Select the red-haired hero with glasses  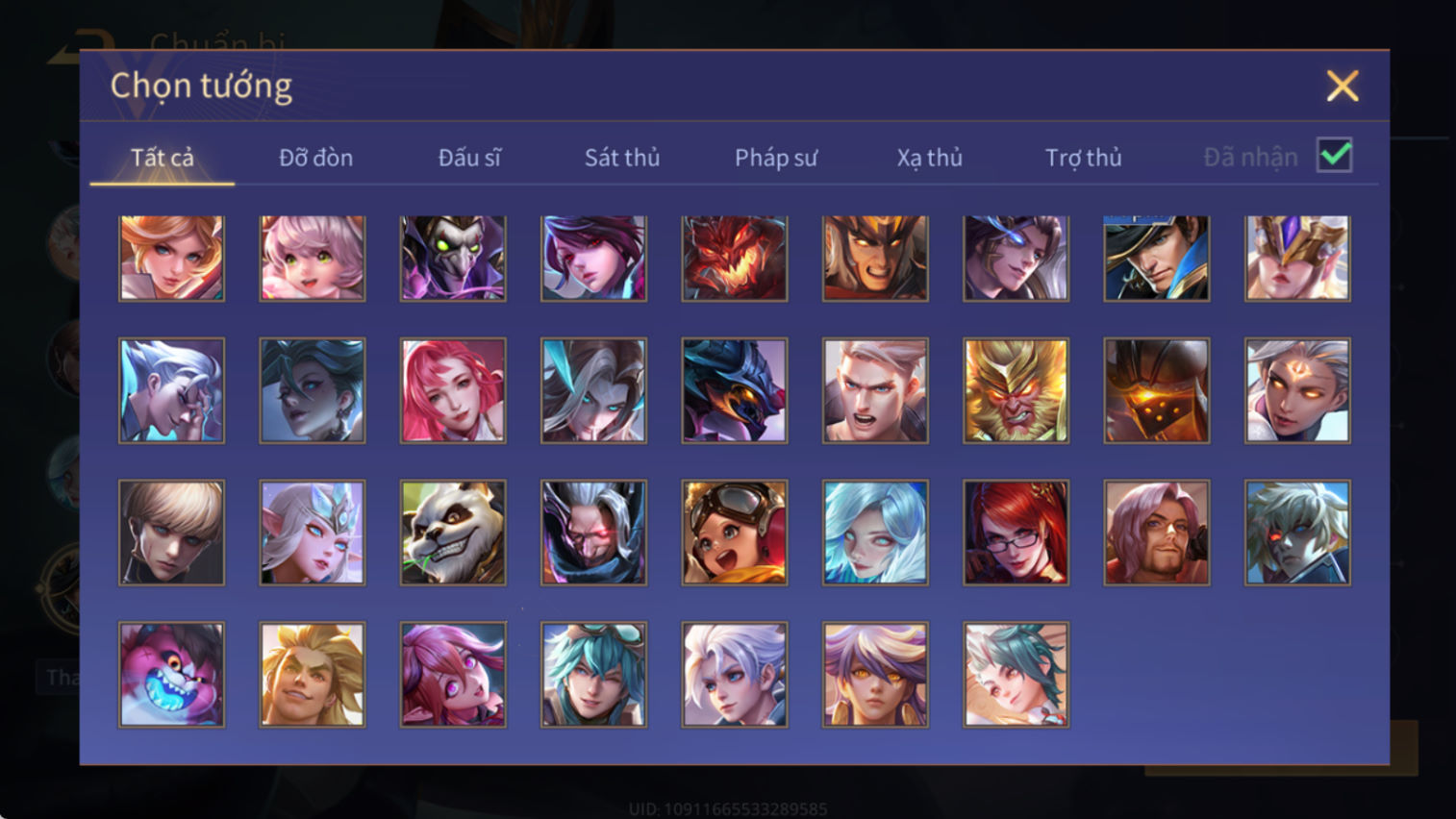pos(1016,533)
